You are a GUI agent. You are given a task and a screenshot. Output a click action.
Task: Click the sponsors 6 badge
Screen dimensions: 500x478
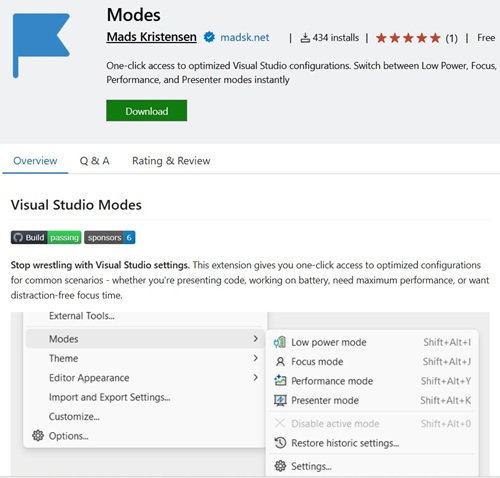tap(110, 237)
